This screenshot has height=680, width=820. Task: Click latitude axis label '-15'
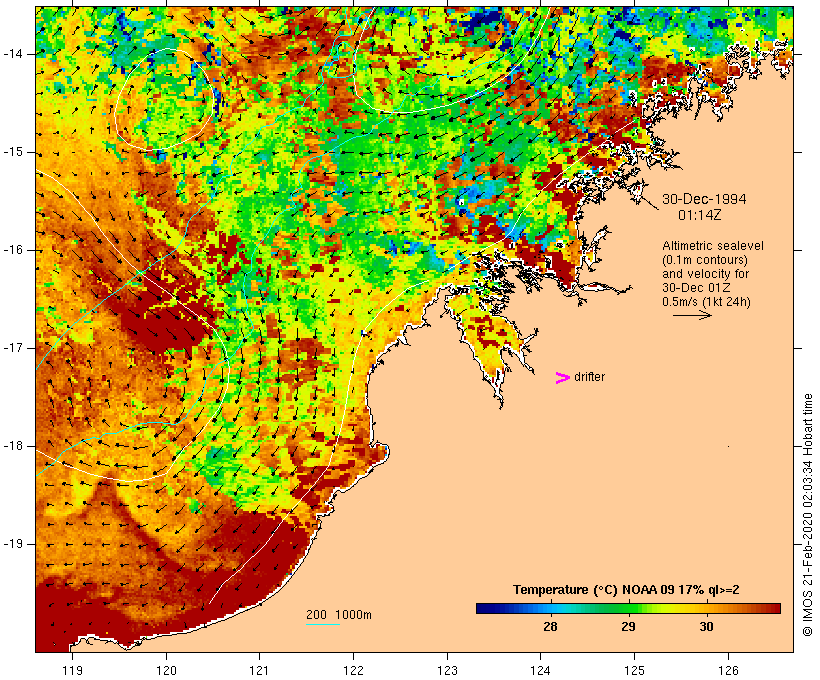13,152
